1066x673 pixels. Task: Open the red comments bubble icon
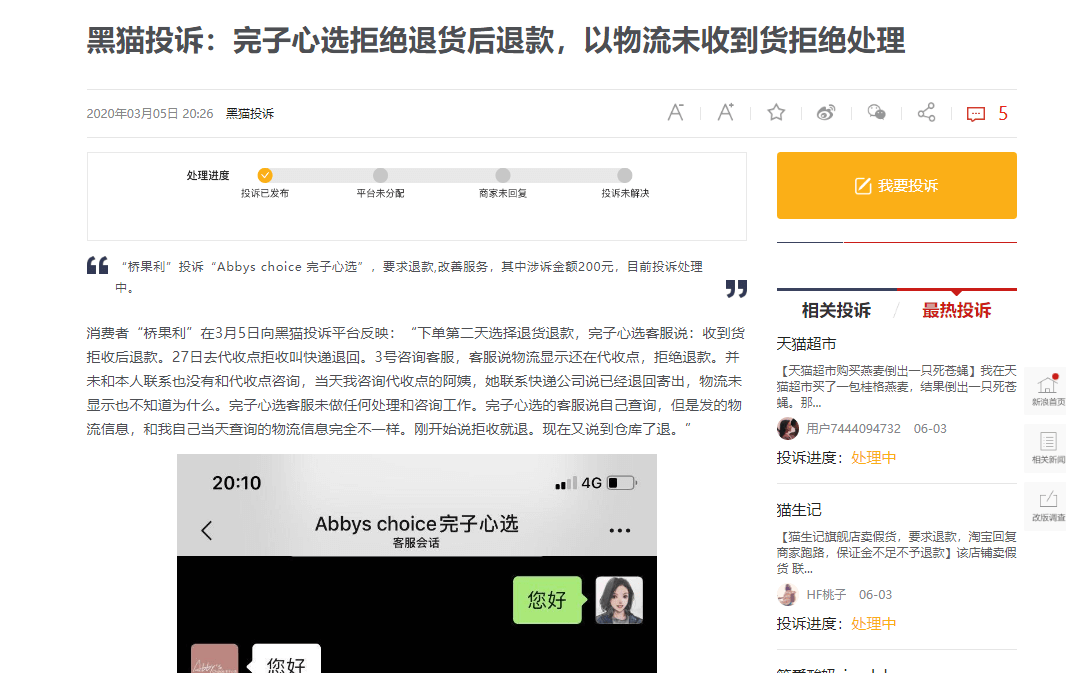point(976,114)
